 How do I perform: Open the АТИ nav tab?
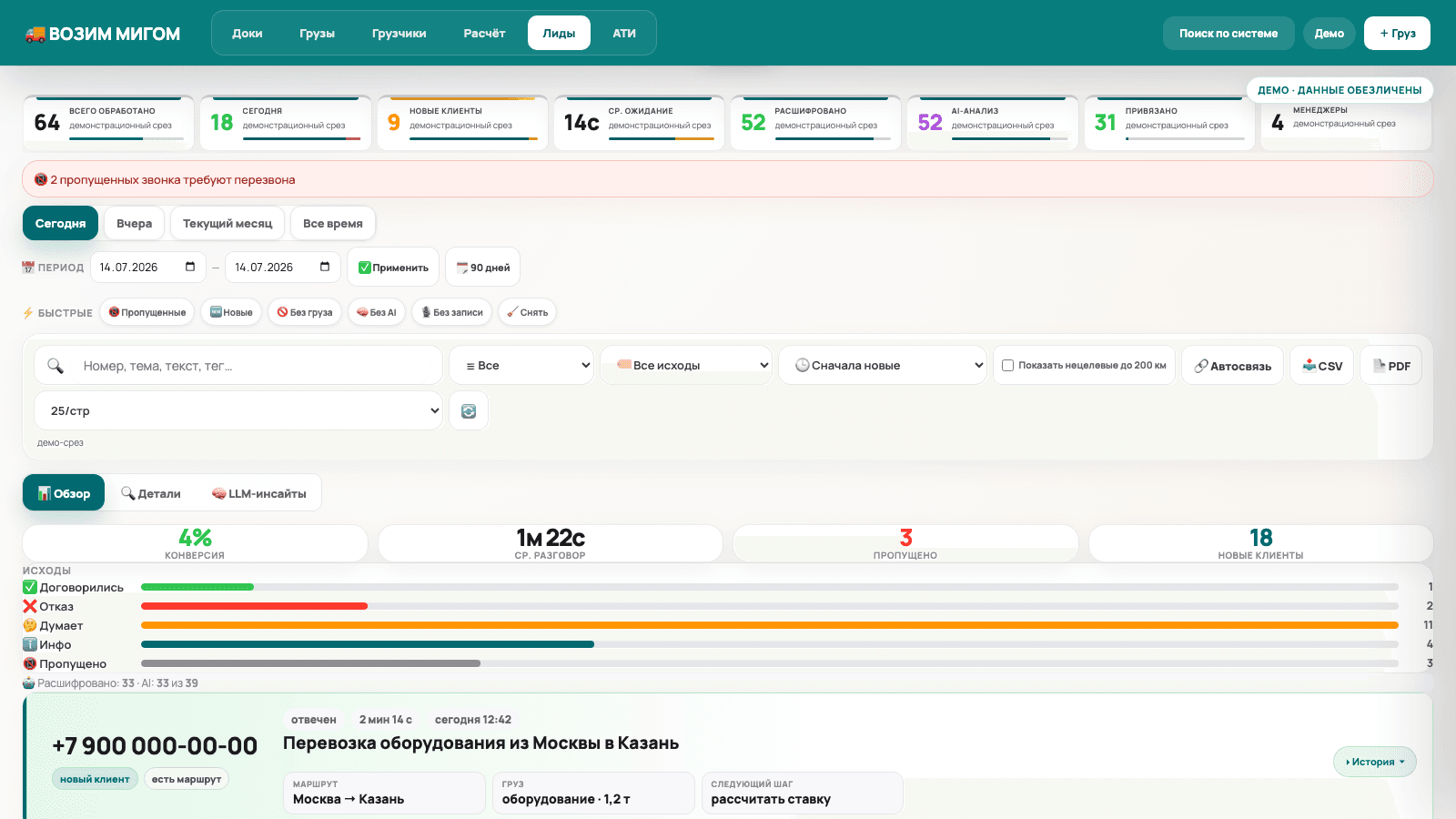click(x=624, y=34)
